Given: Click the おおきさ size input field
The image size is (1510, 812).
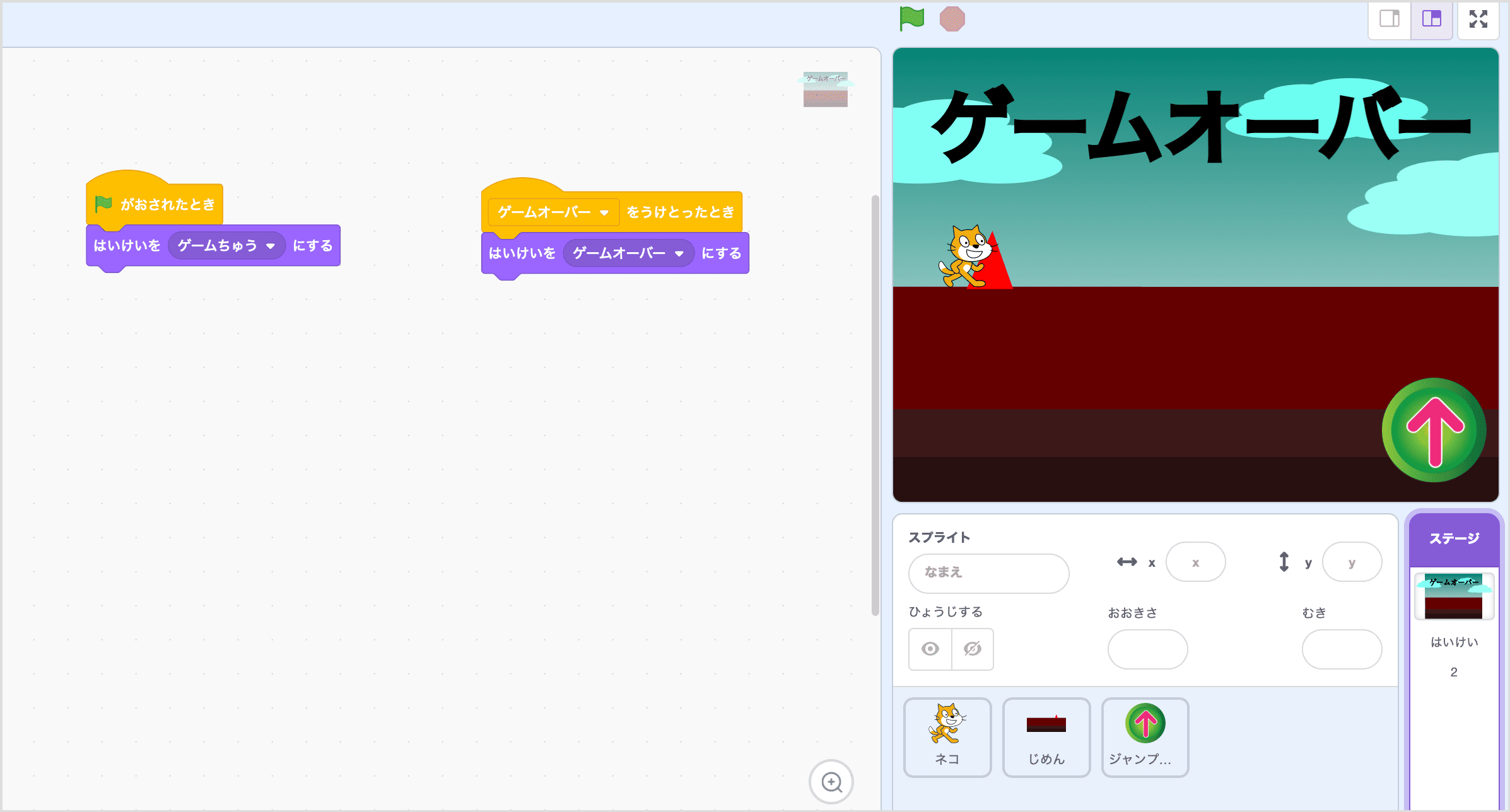Looking at the screenshot, I should click(1148, 649).
